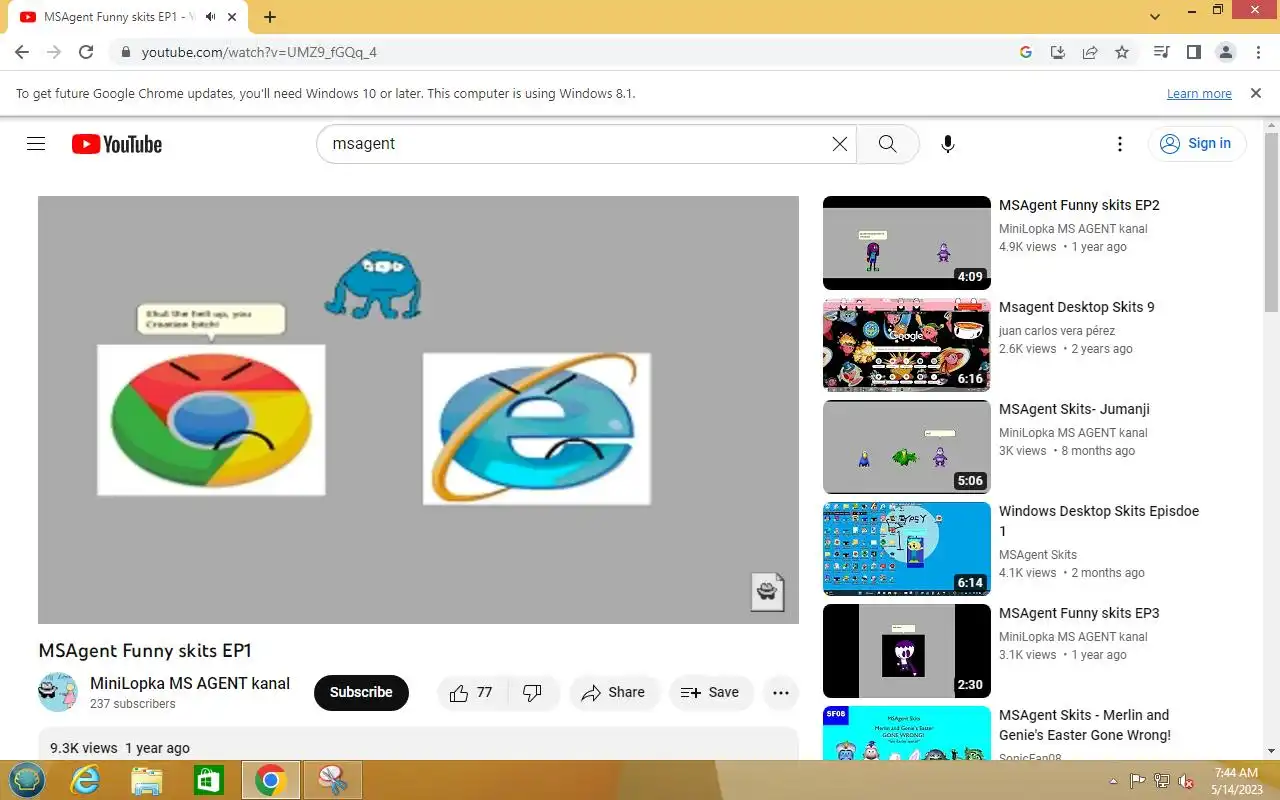
Task: Open the Windows Start button
Action: (x=27, y=780)
